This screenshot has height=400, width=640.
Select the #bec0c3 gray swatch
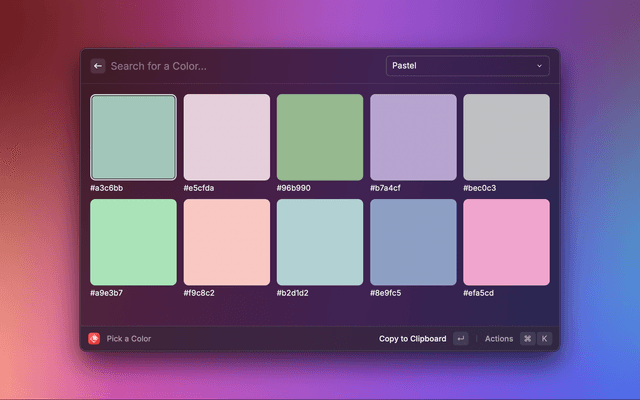(506, 137)
